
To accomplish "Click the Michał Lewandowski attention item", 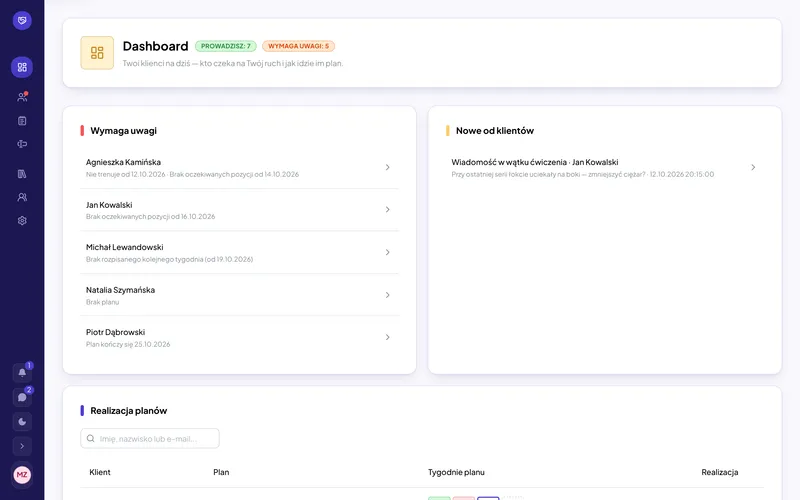I will (x=239, y=253).
